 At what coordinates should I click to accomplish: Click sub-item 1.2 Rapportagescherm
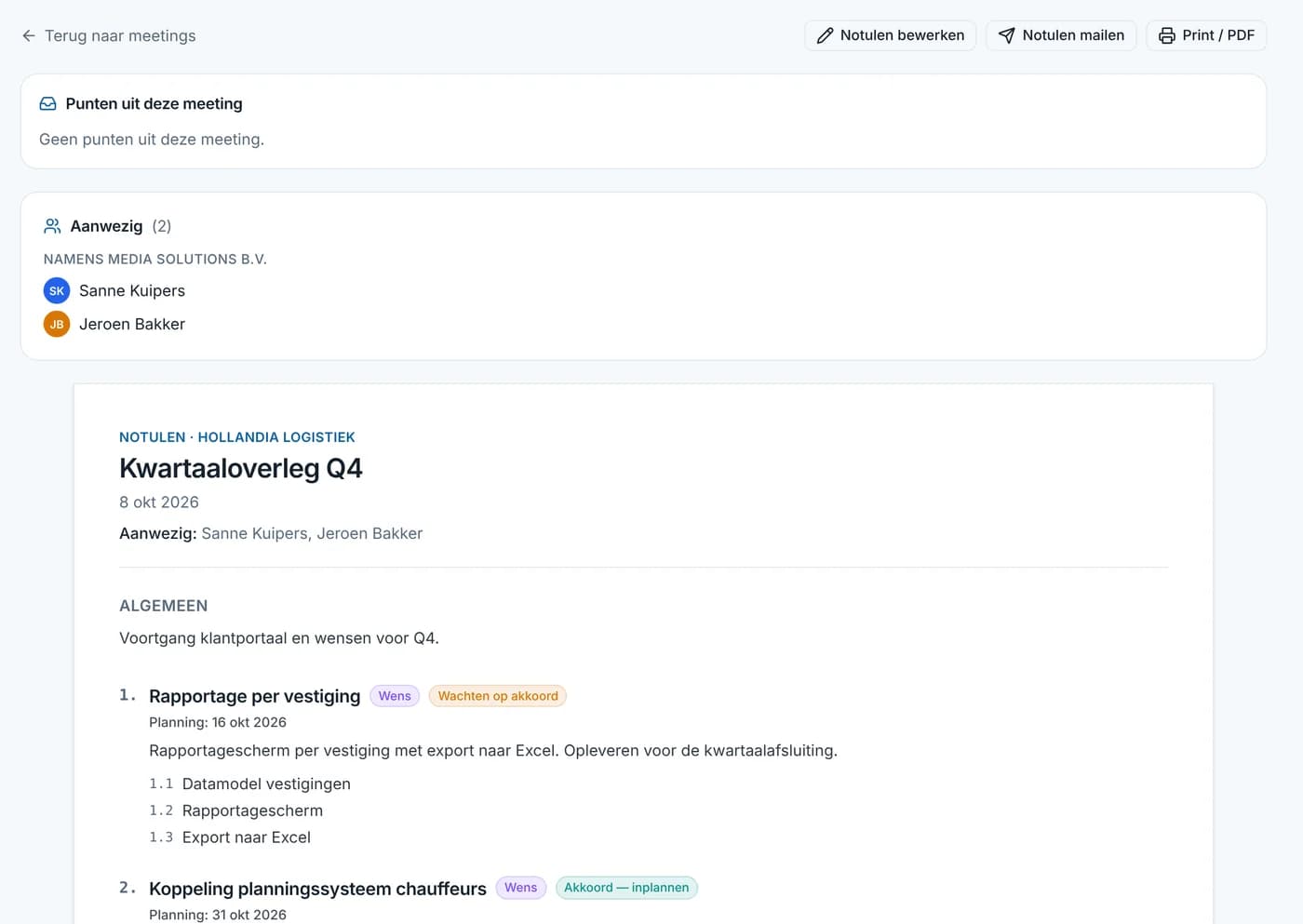pyautogui.click(x=235, y=811)
